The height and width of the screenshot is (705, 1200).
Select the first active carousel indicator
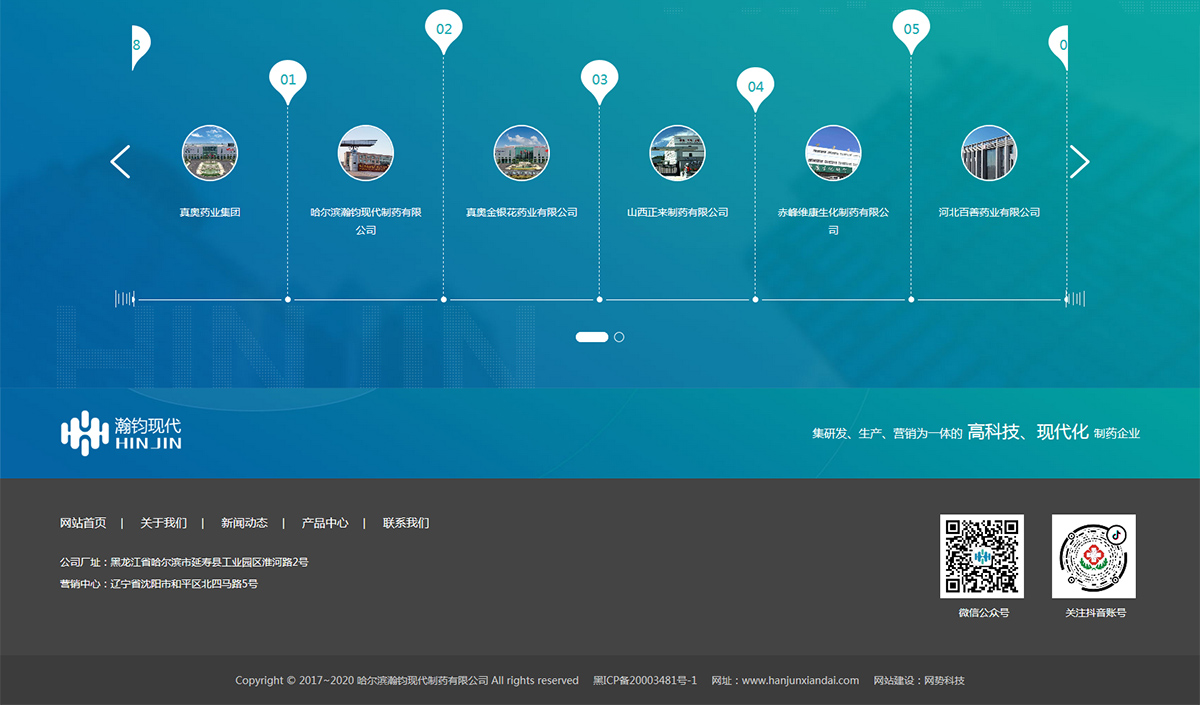point(592,337)
